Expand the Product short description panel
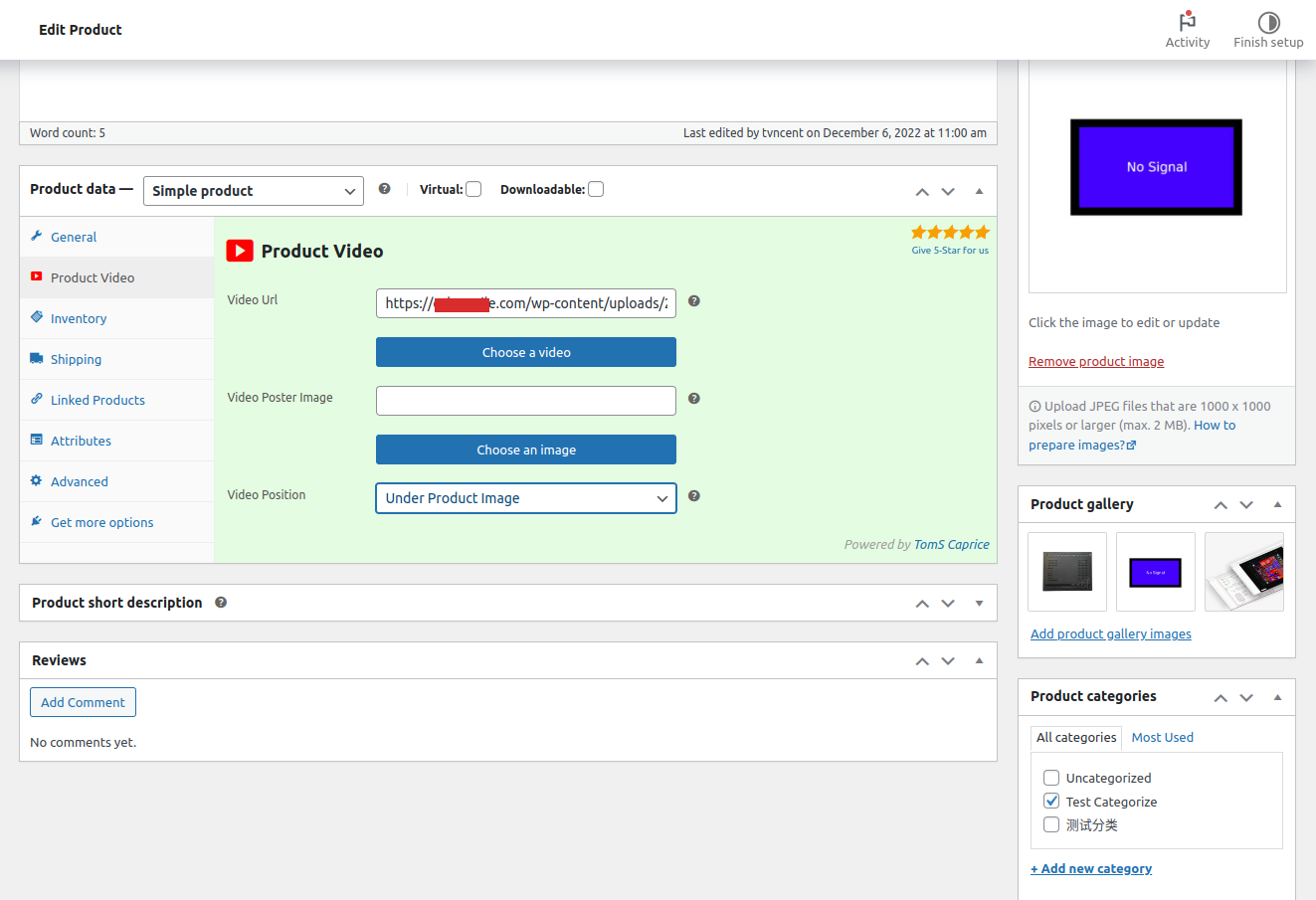This screenshot has width=1316, height=900. click(979, 604)
